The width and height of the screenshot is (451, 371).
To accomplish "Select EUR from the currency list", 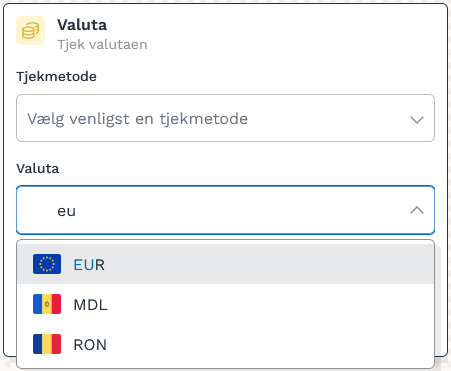I will 225,264.
